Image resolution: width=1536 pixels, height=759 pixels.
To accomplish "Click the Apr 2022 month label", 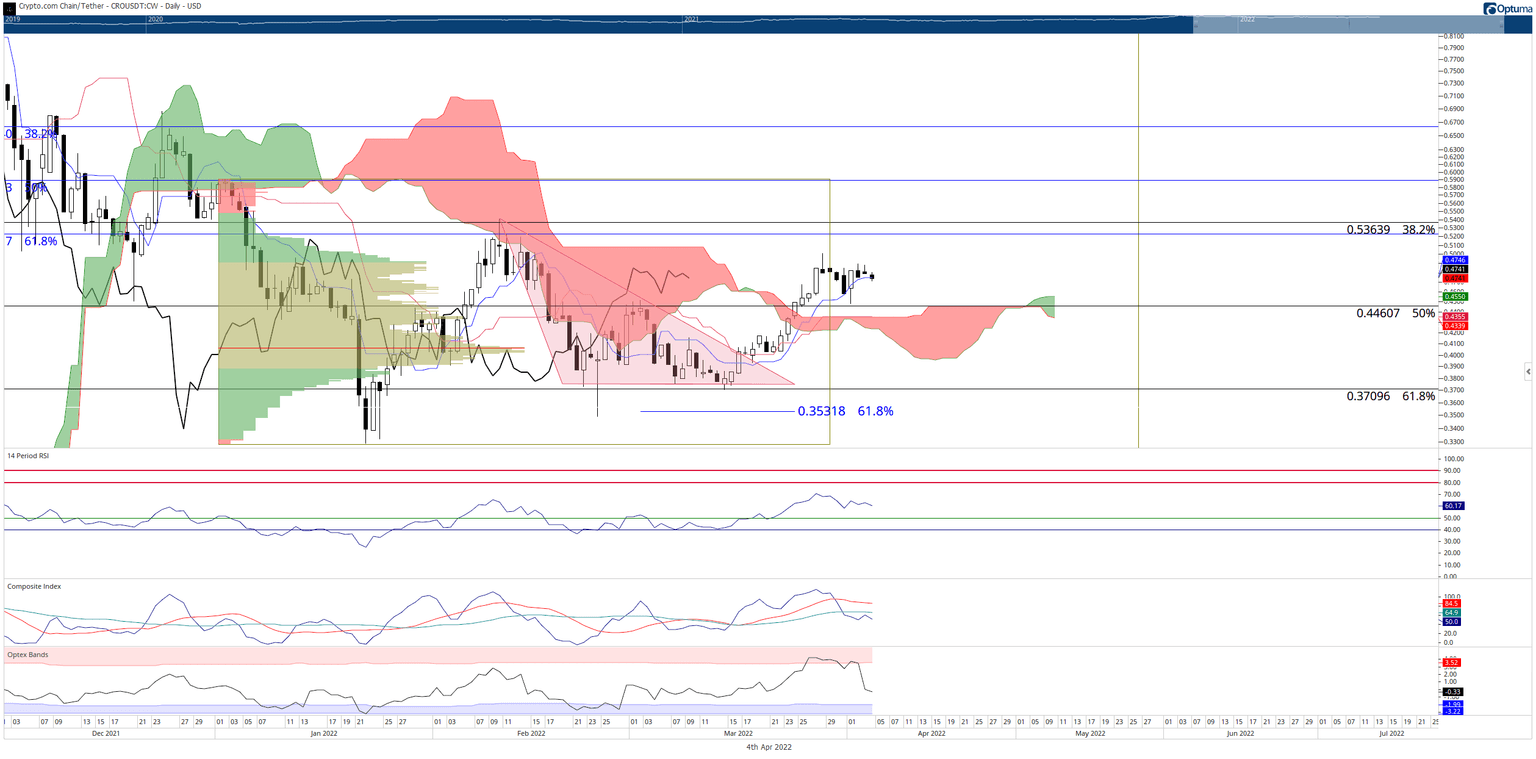I will [x=931, y=733].
